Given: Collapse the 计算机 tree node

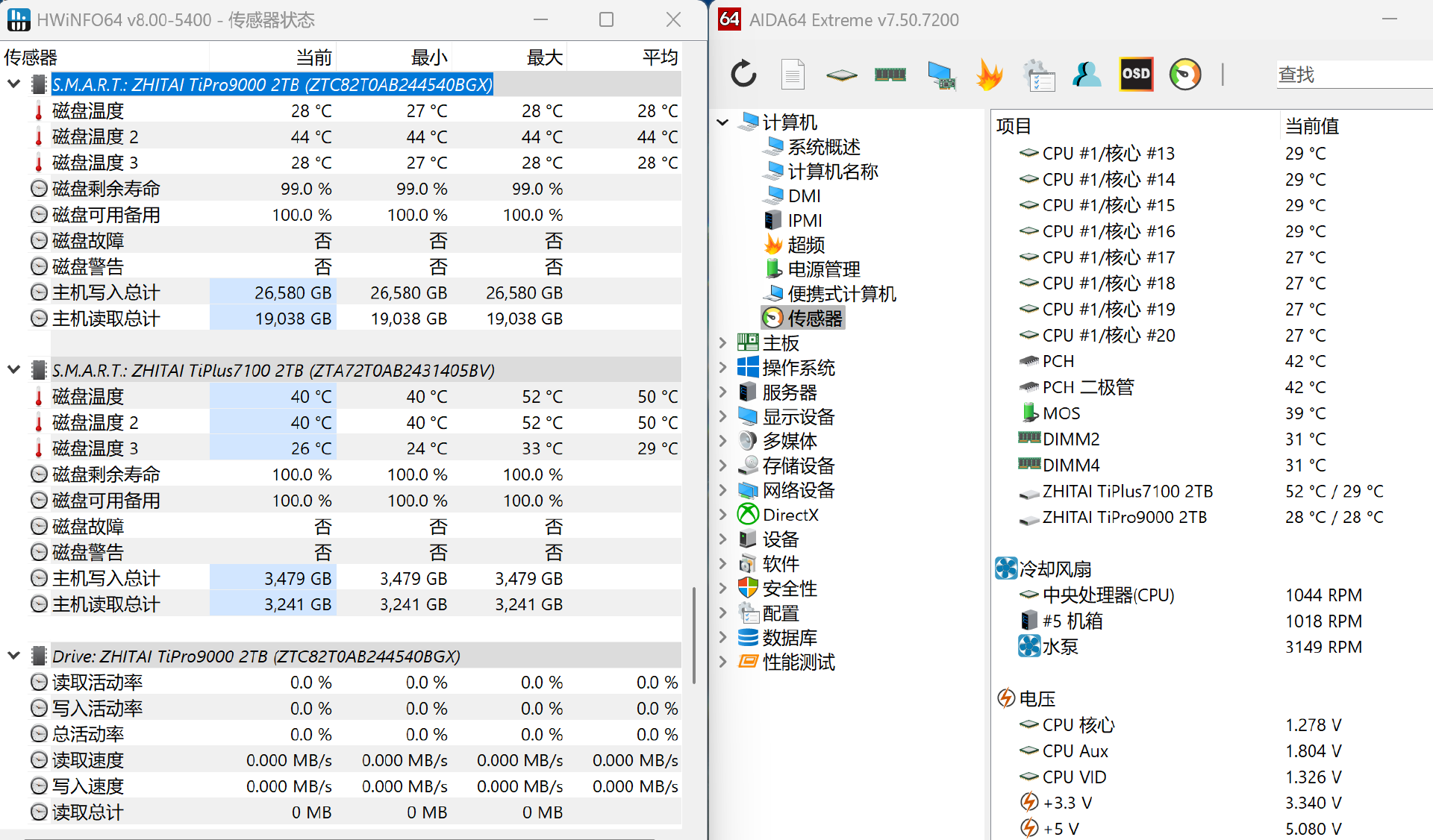Looking at the screenshot, I should 722,122.
